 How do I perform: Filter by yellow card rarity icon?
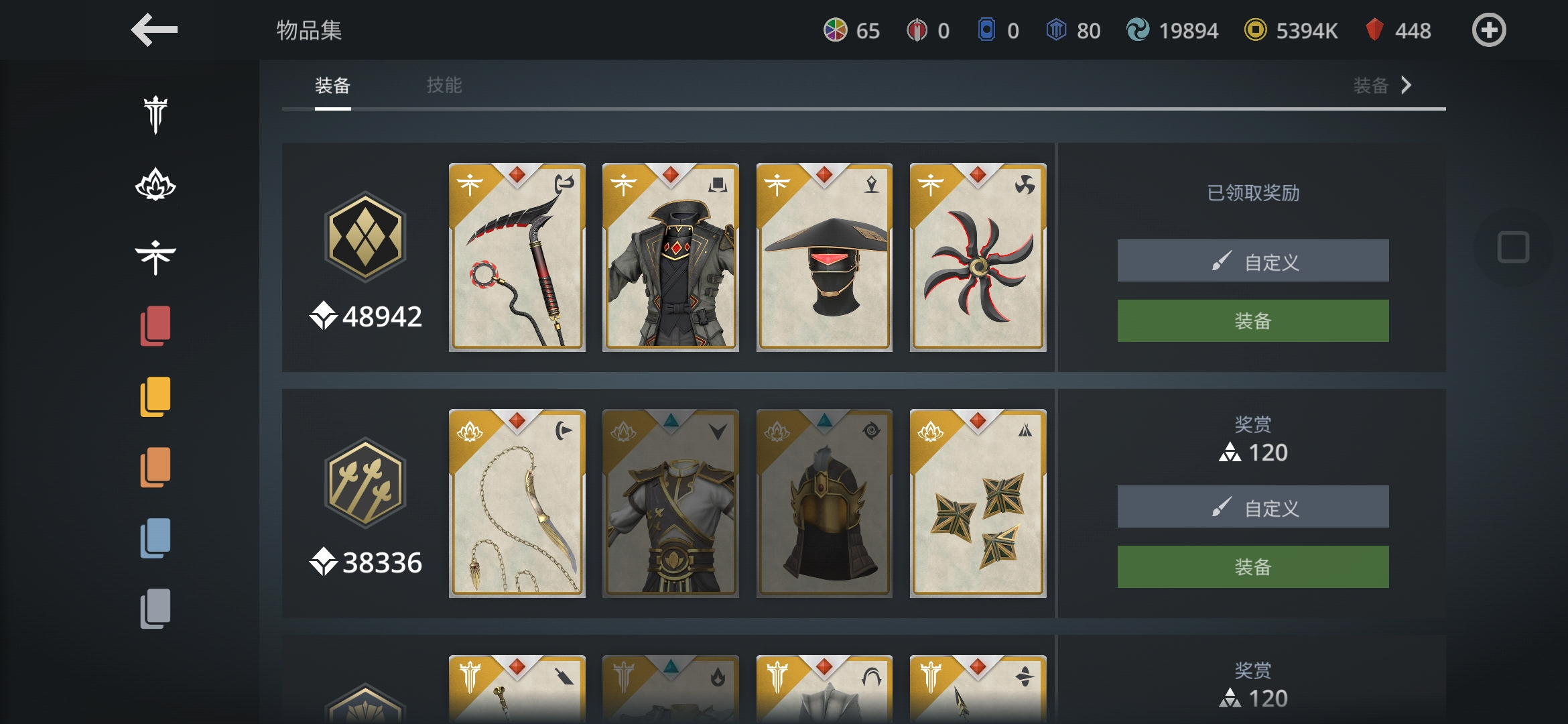tap(155, 397)
